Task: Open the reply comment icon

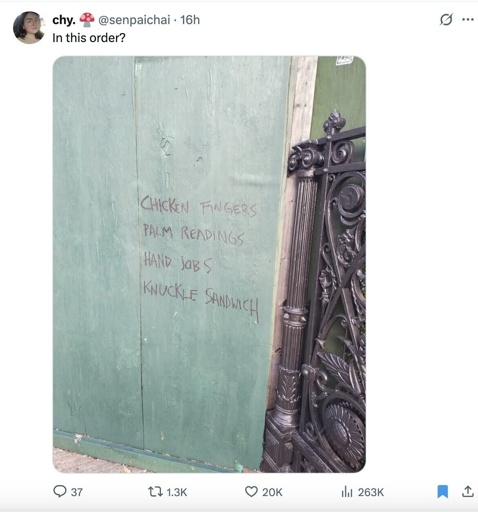Action: (60, 491)
